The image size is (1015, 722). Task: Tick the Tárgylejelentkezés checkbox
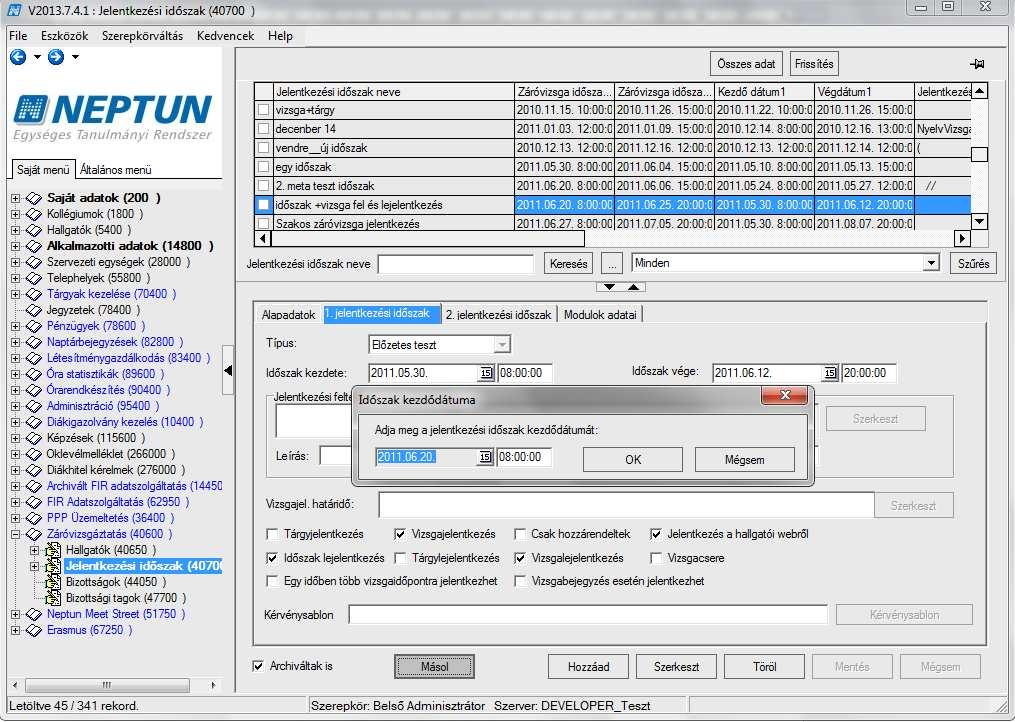point(400,558)
